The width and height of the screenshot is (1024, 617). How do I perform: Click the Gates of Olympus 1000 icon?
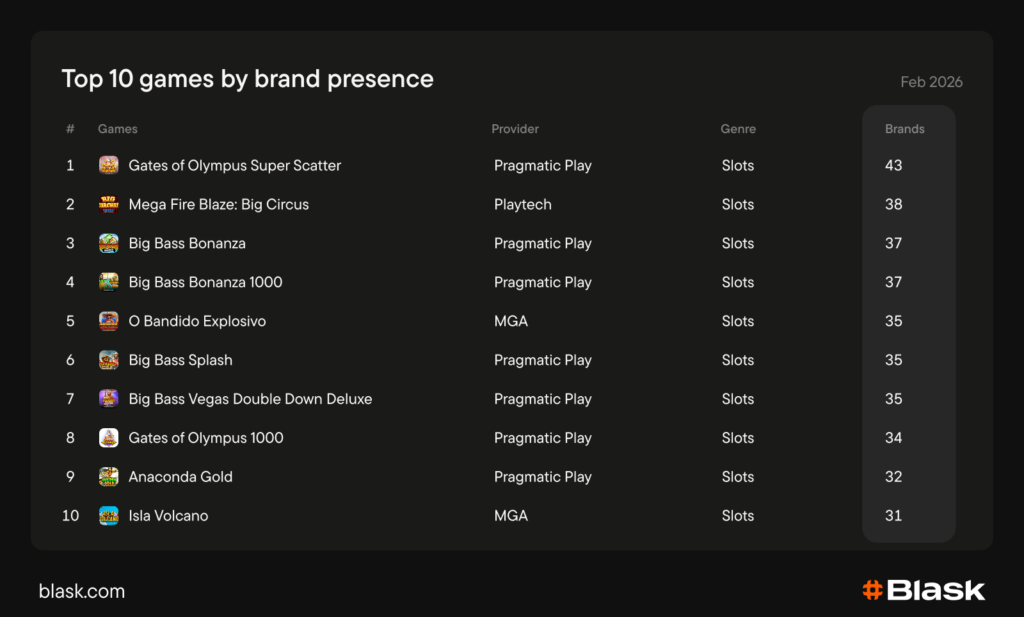coord(109,438)
